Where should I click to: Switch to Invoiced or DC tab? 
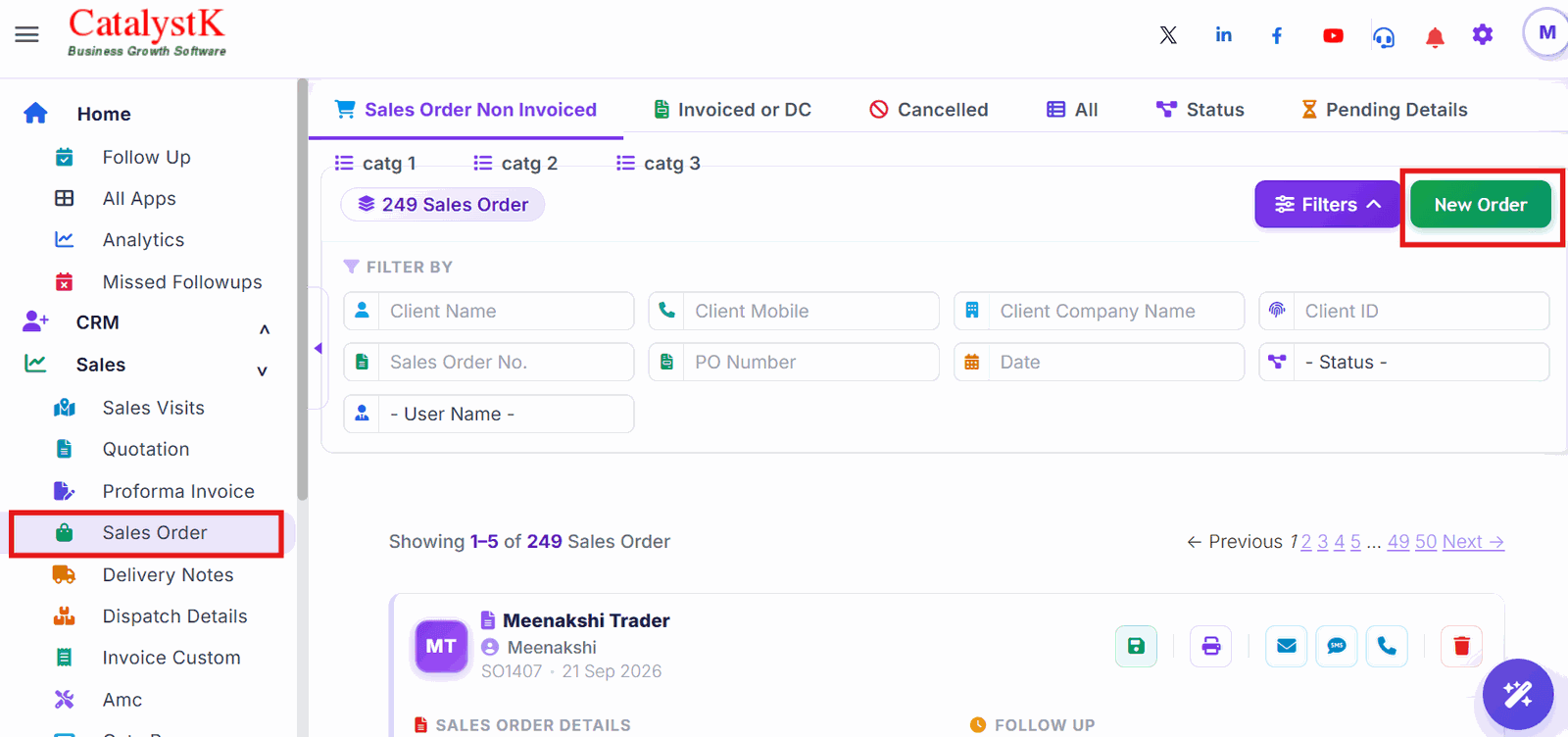(733, 110)
